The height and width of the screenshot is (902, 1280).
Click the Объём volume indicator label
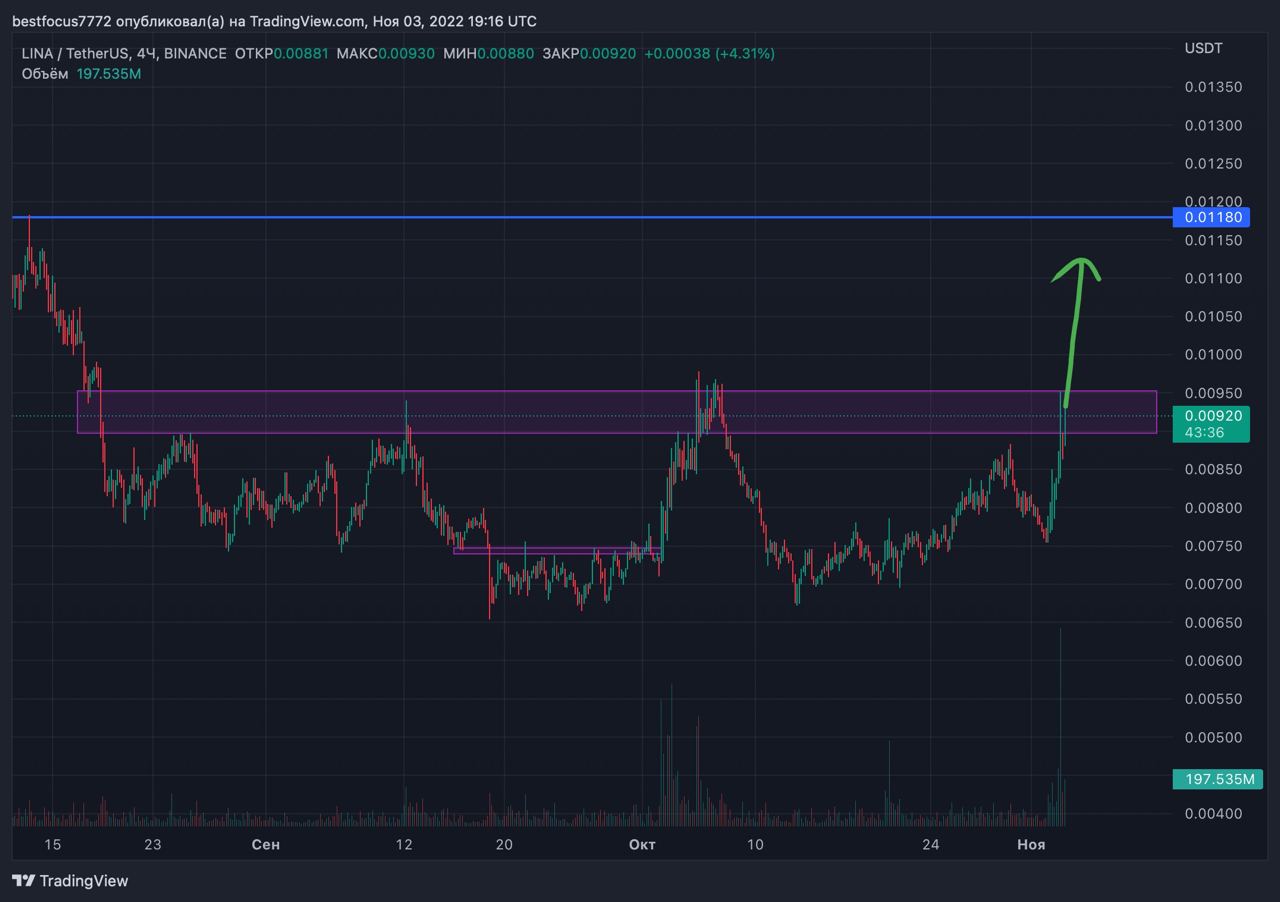point(45,73)
